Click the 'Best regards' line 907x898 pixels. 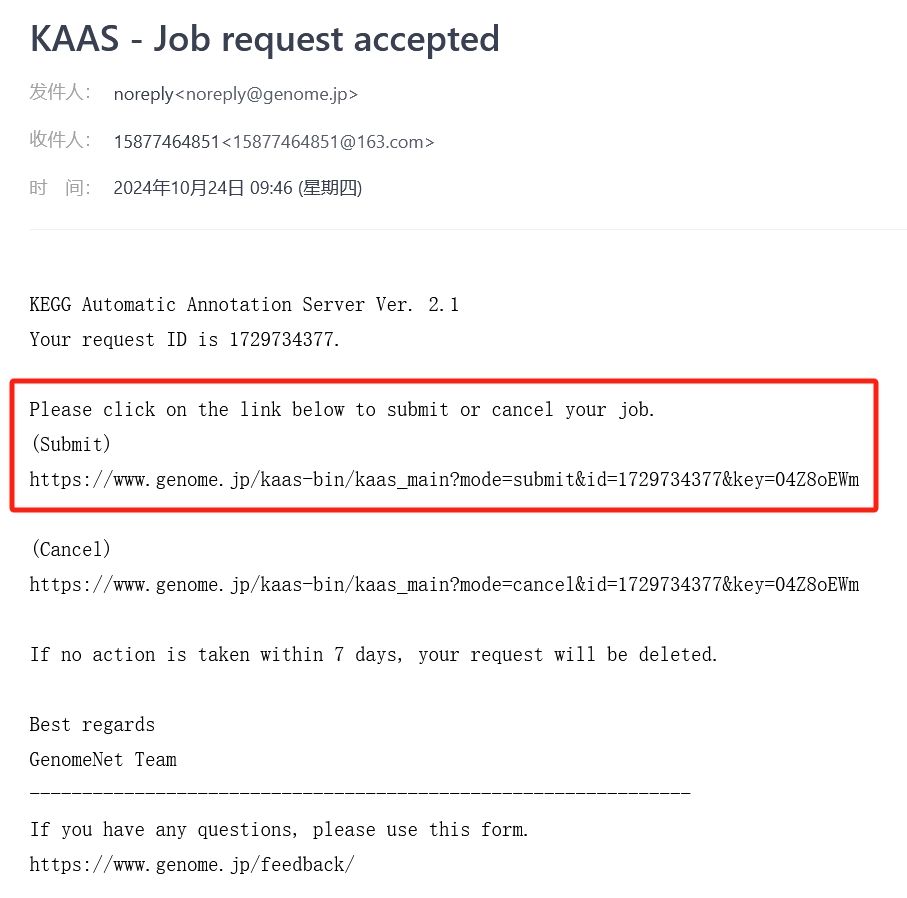92,724
